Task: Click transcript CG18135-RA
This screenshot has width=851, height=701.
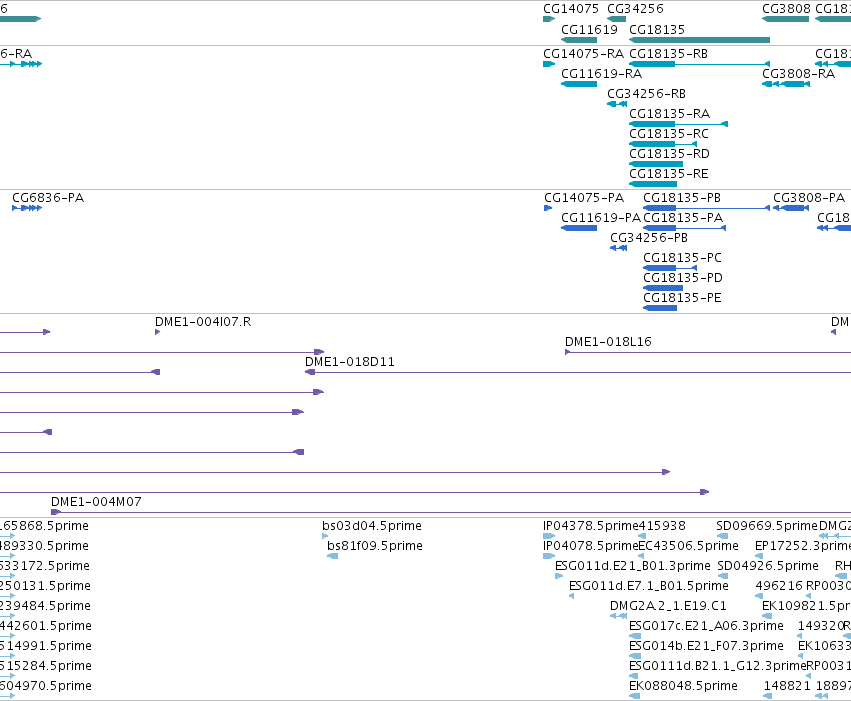Action: point(678,124)
